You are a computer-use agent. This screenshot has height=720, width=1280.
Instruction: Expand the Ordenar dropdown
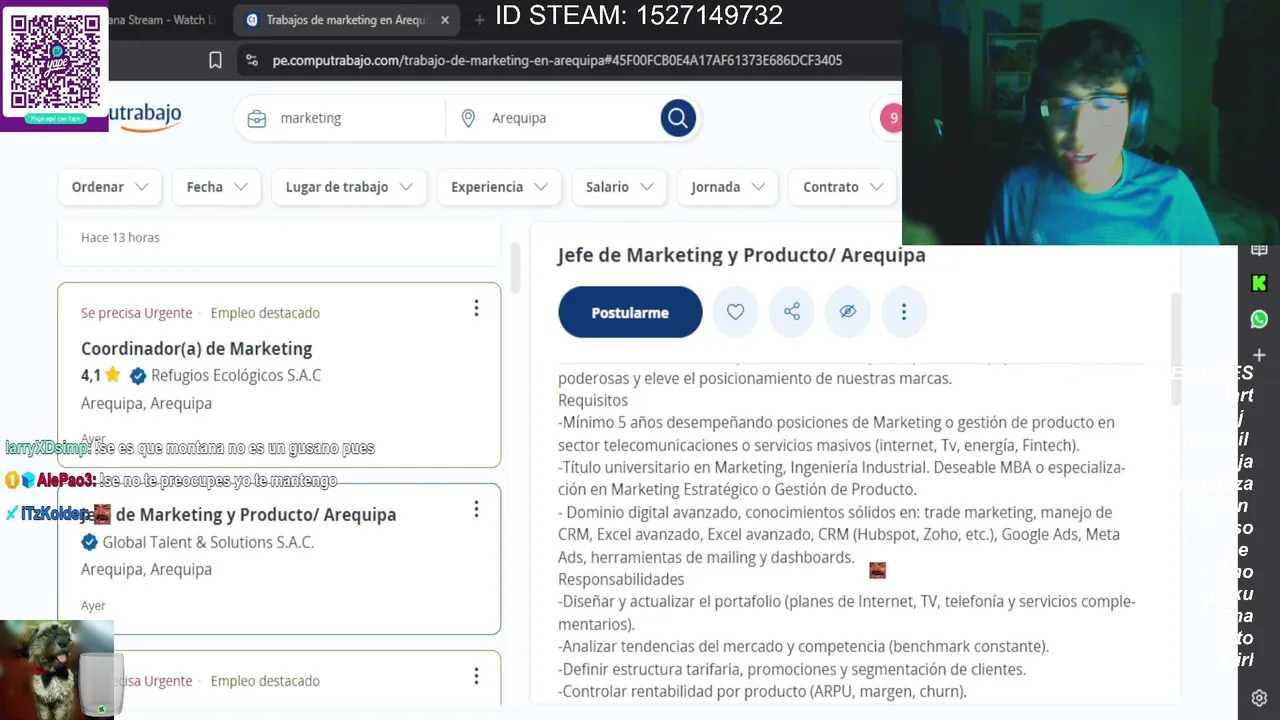[x=109, y=187]
